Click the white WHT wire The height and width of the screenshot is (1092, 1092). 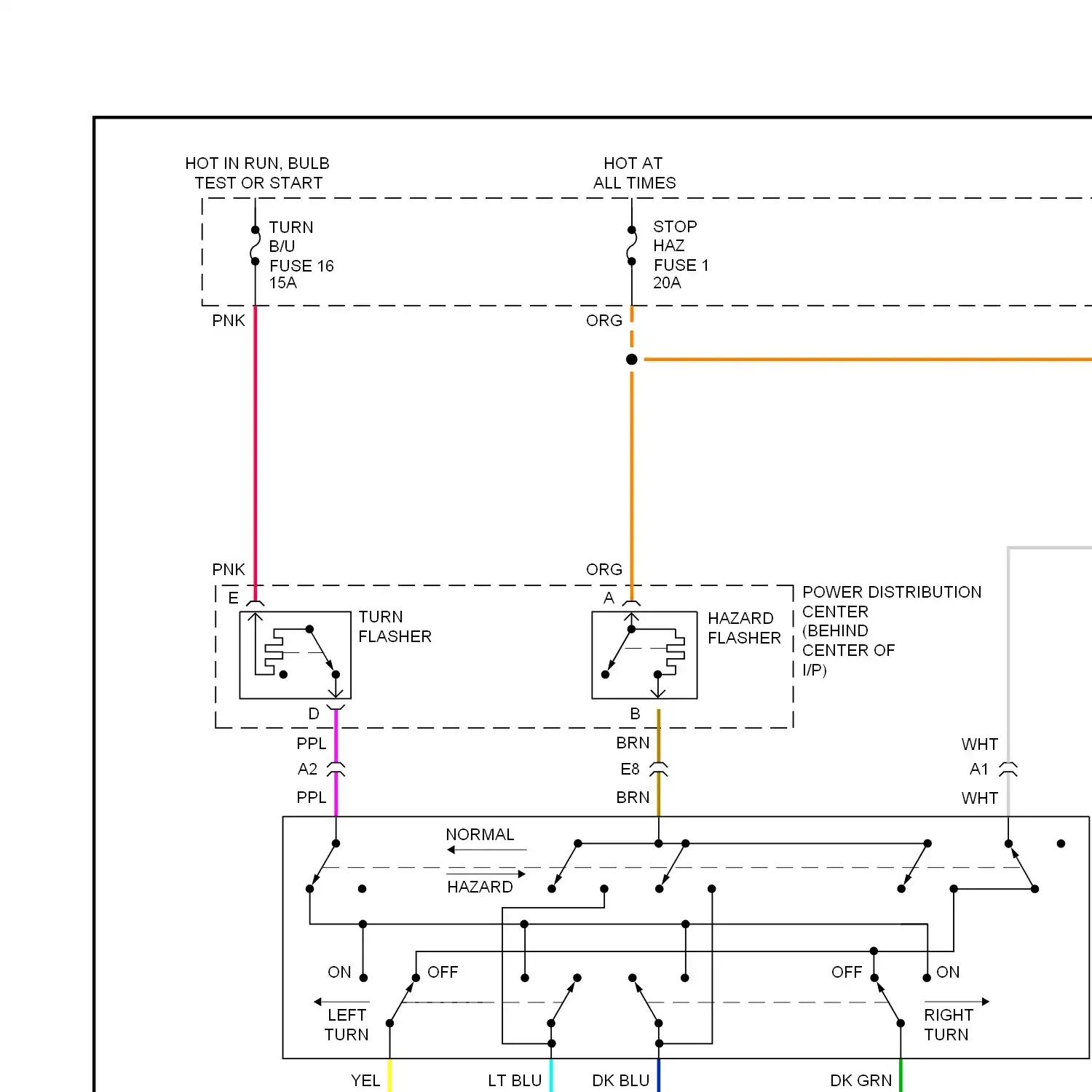point(1008,655)
